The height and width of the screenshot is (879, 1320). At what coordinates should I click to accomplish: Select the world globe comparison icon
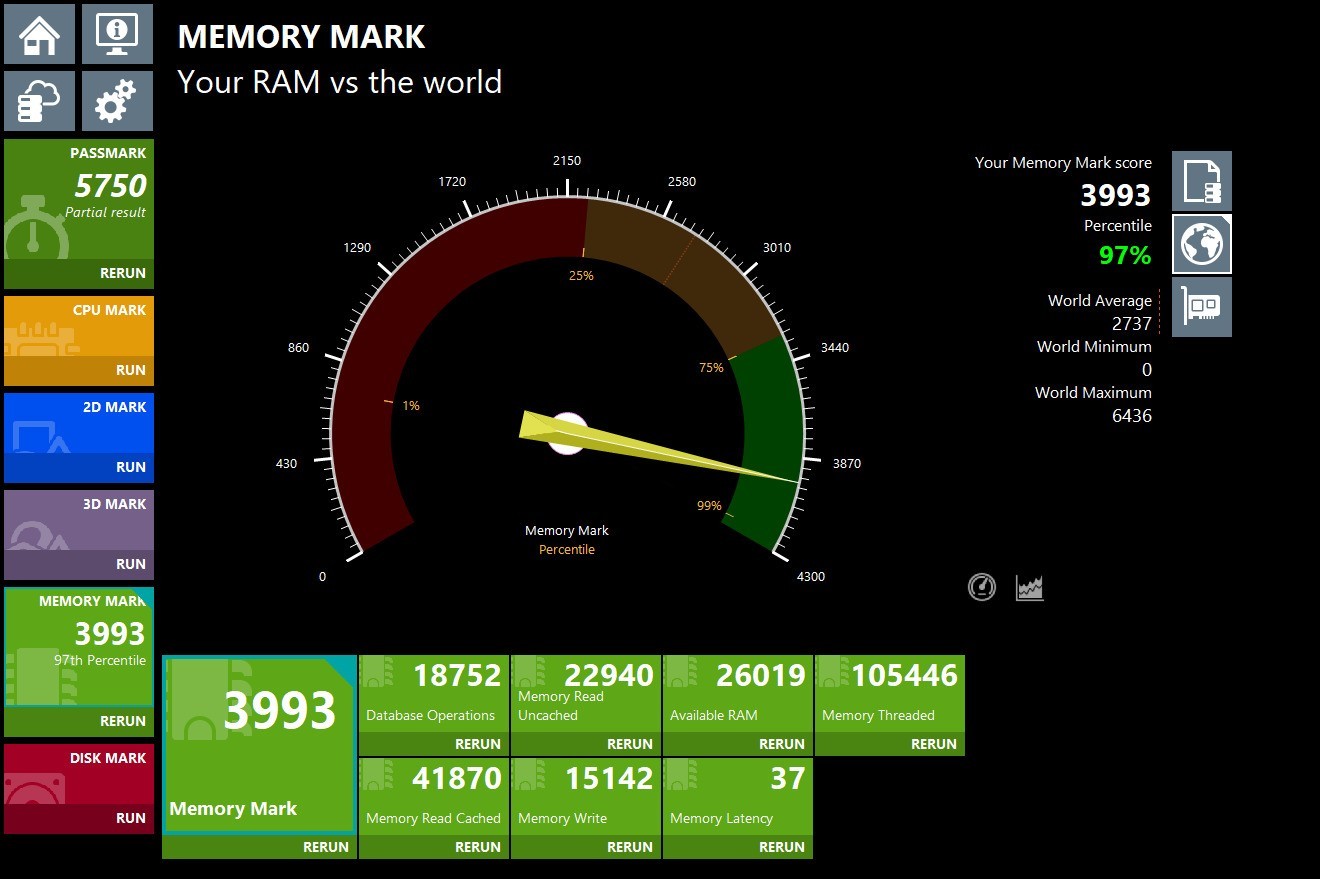(x=1201, y=244)
